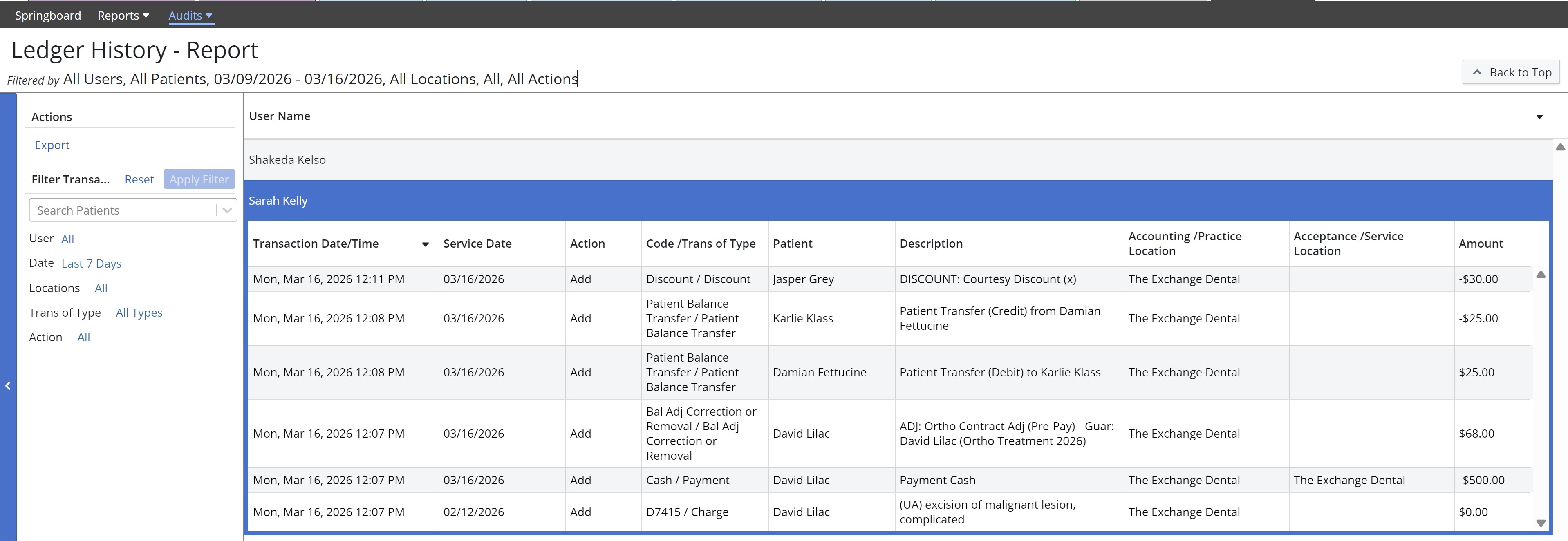1568x541 pixels.
Task: Reset the transaction filters
Action: [x=139, y=179]
